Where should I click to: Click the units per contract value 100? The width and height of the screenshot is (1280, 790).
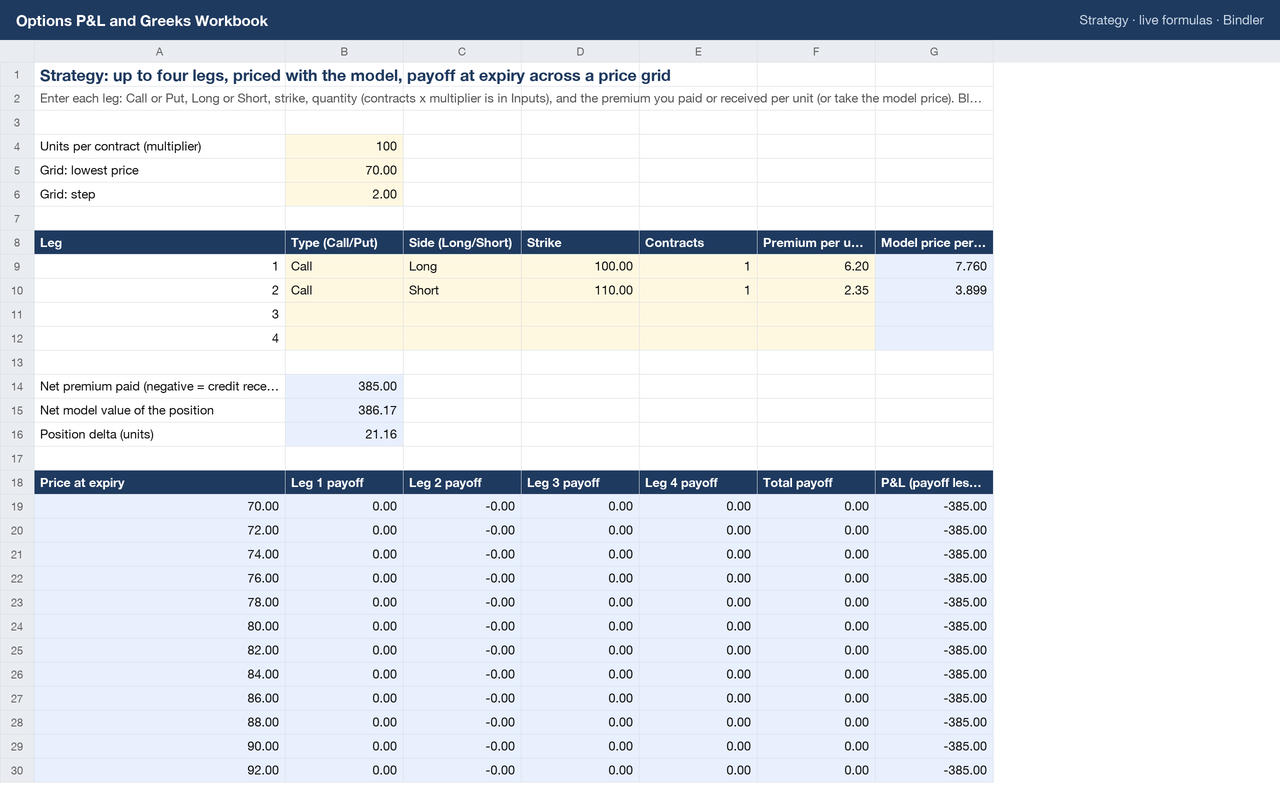pyautogui.click(x=344, y=146)
